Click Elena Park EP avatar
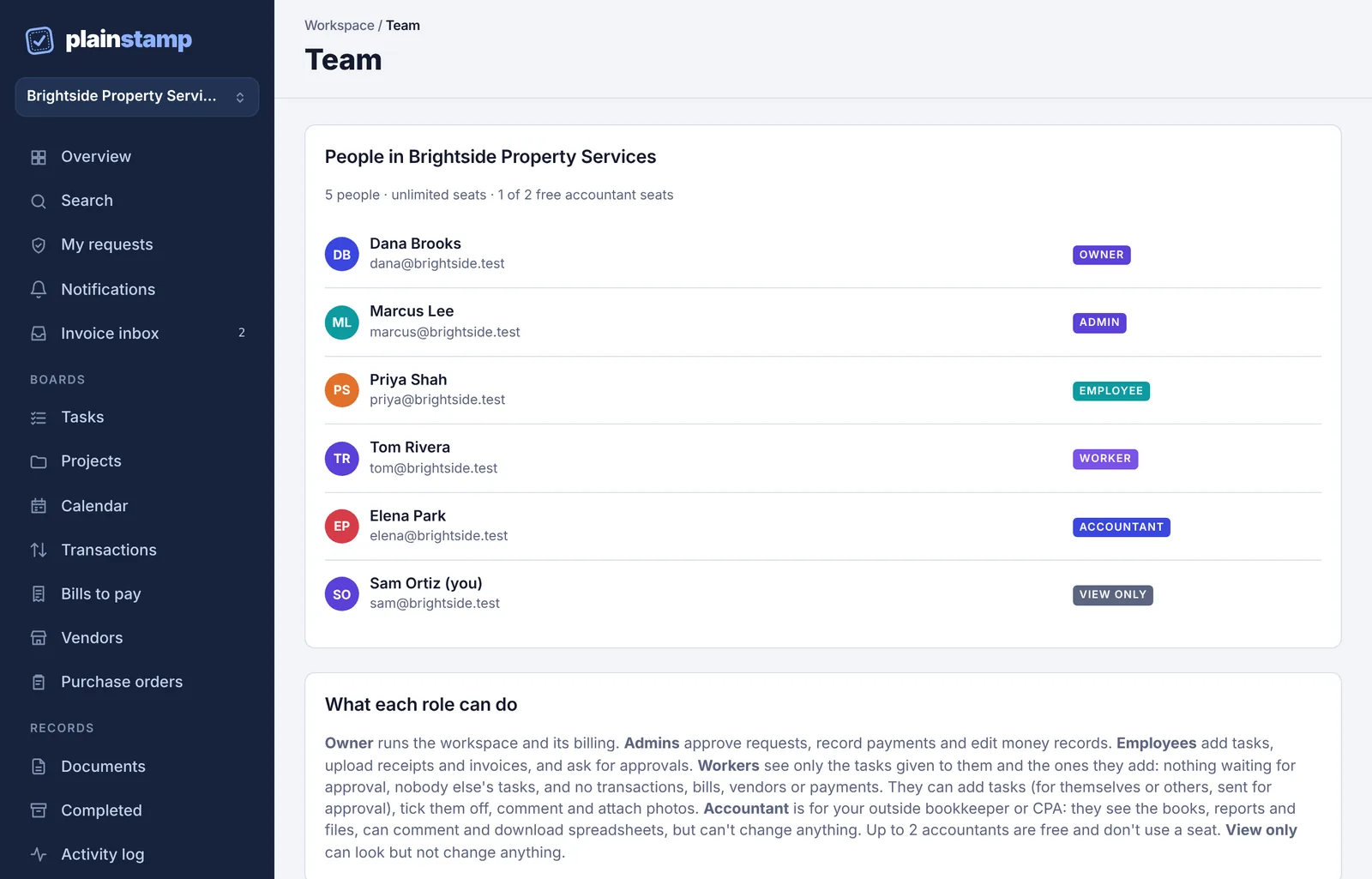 click(x=342, y=527)
